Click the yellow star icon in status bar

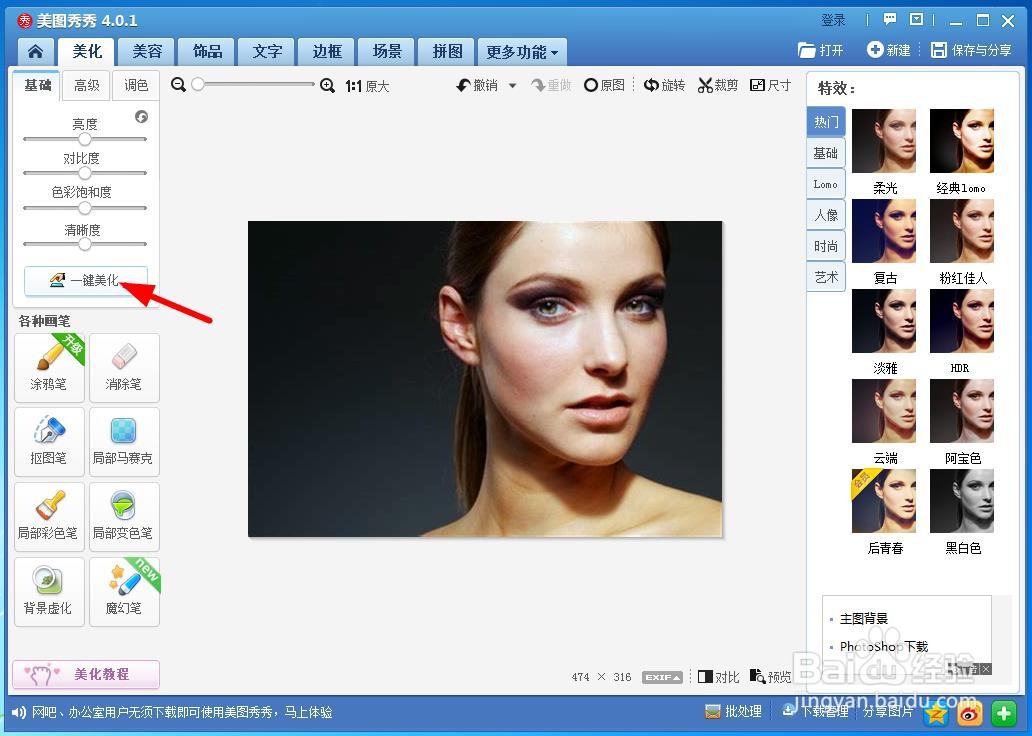936,712
